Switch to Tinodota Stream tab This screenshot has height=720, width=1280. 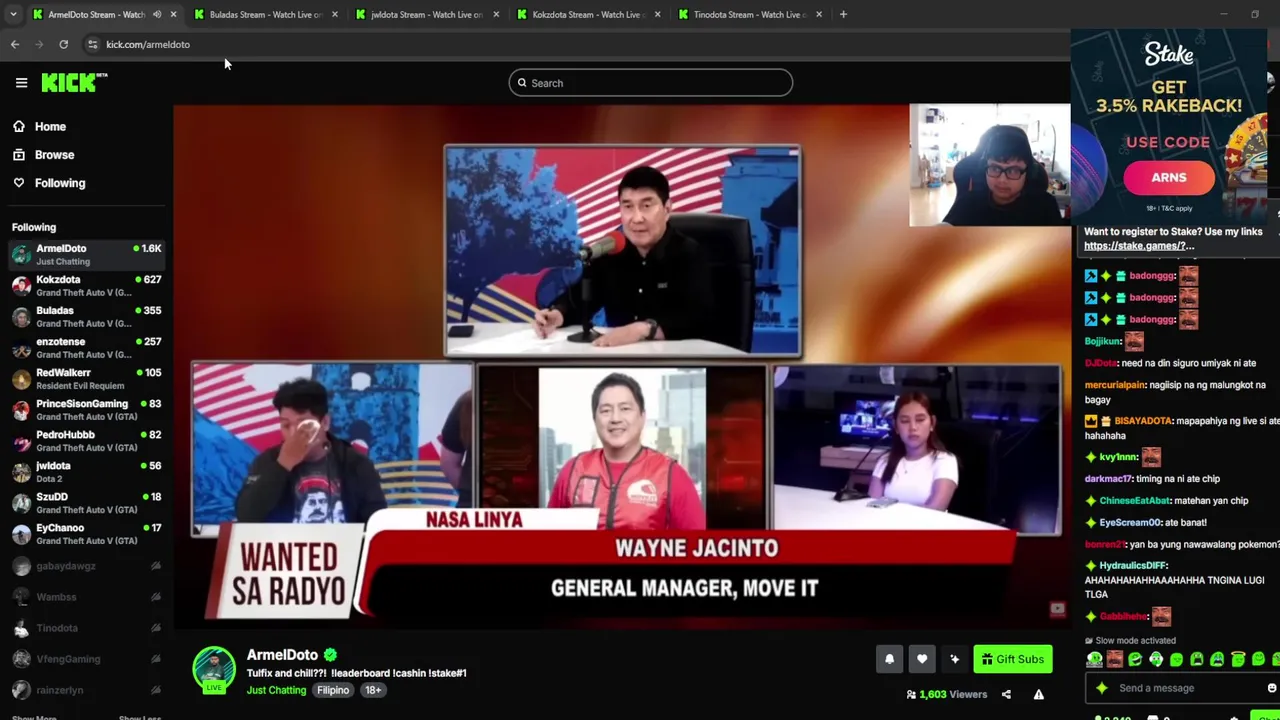click(750, 15)
